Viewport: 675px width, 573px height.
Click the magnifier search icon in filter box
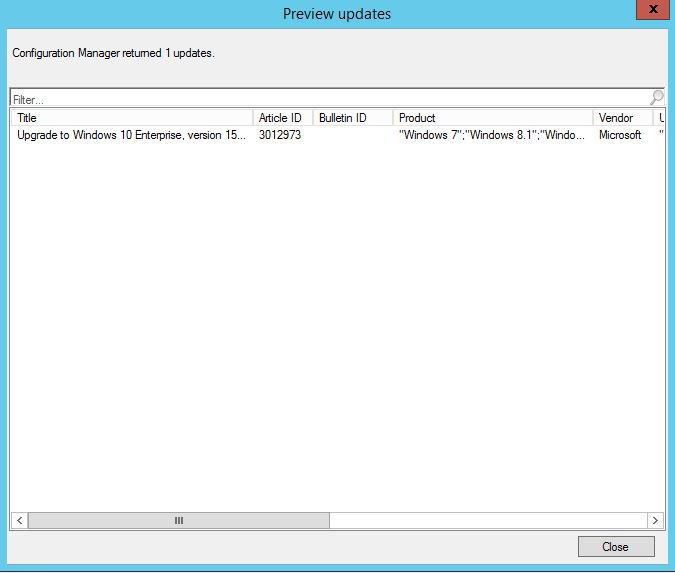[656, 98]
